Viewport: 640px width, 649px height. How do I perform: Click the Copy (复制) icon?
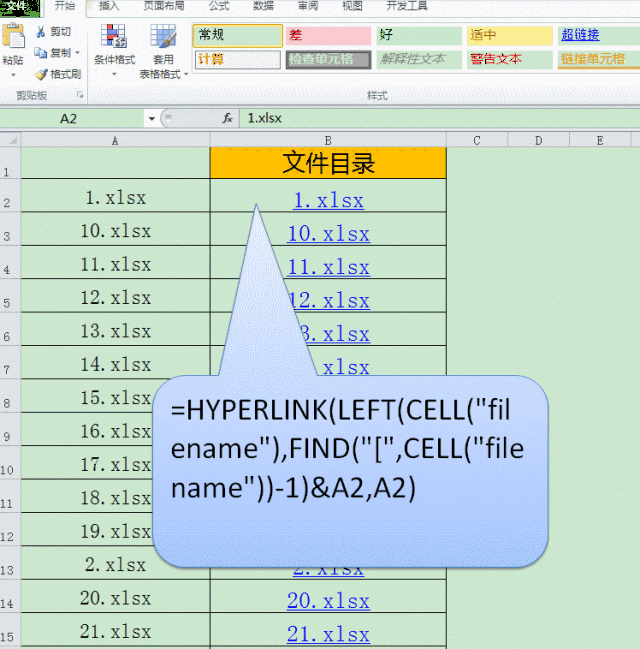pyautogui.click(x=41, y=53)
